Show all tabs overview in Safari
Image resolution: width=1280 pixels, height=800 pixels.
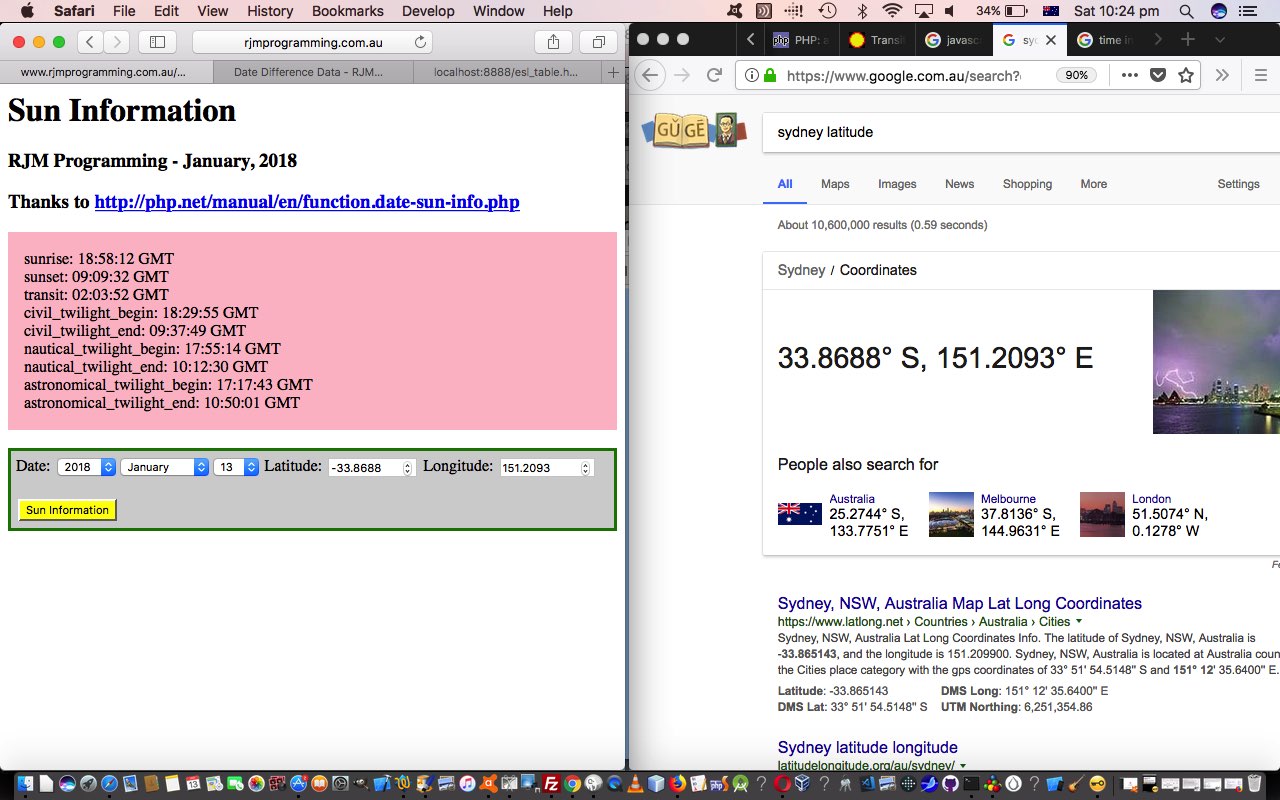tap(598, 42)
